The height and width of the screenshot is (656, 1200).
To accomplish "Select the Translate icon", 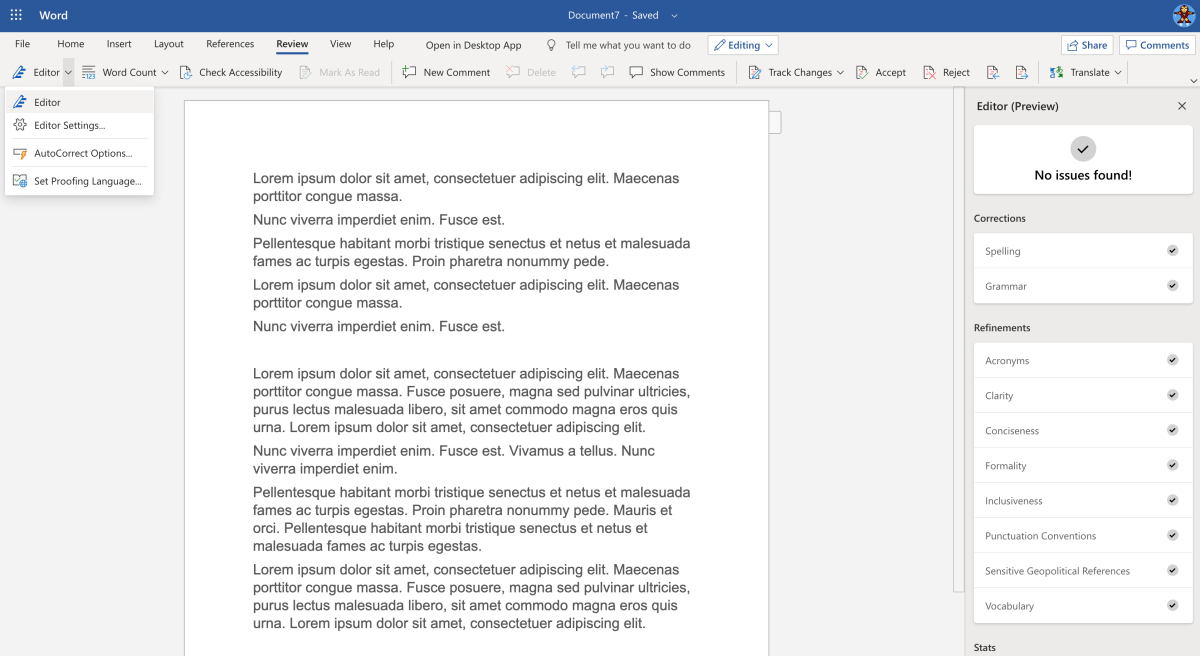I will pyautogui.click(x=1058, y=71).
